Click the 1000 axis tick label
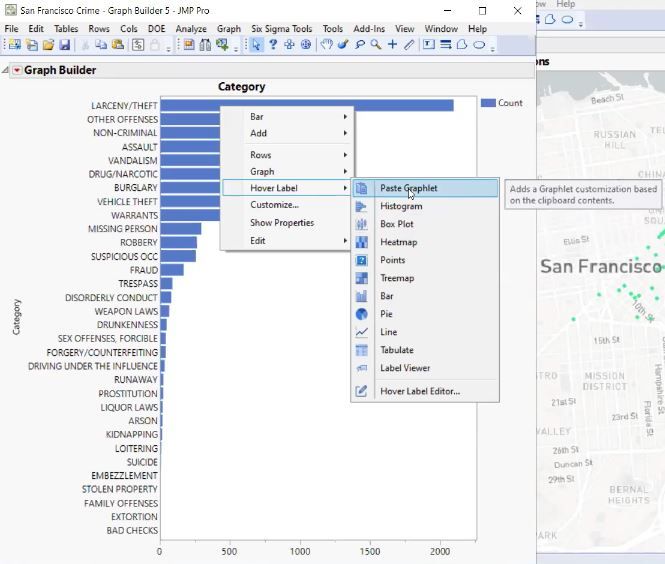Image resolution: width=665 pixels, height=564 pixels. point(300,552)
